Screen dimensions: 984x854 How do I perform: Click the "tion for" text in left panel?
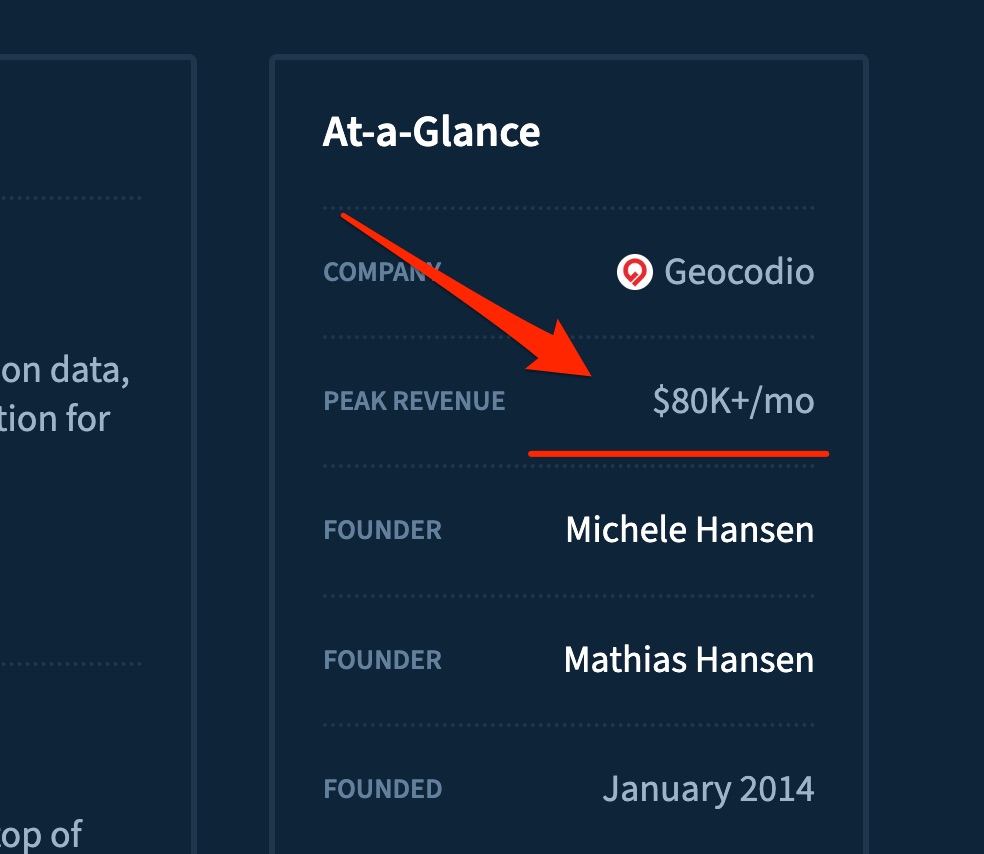tap(55, 417)
